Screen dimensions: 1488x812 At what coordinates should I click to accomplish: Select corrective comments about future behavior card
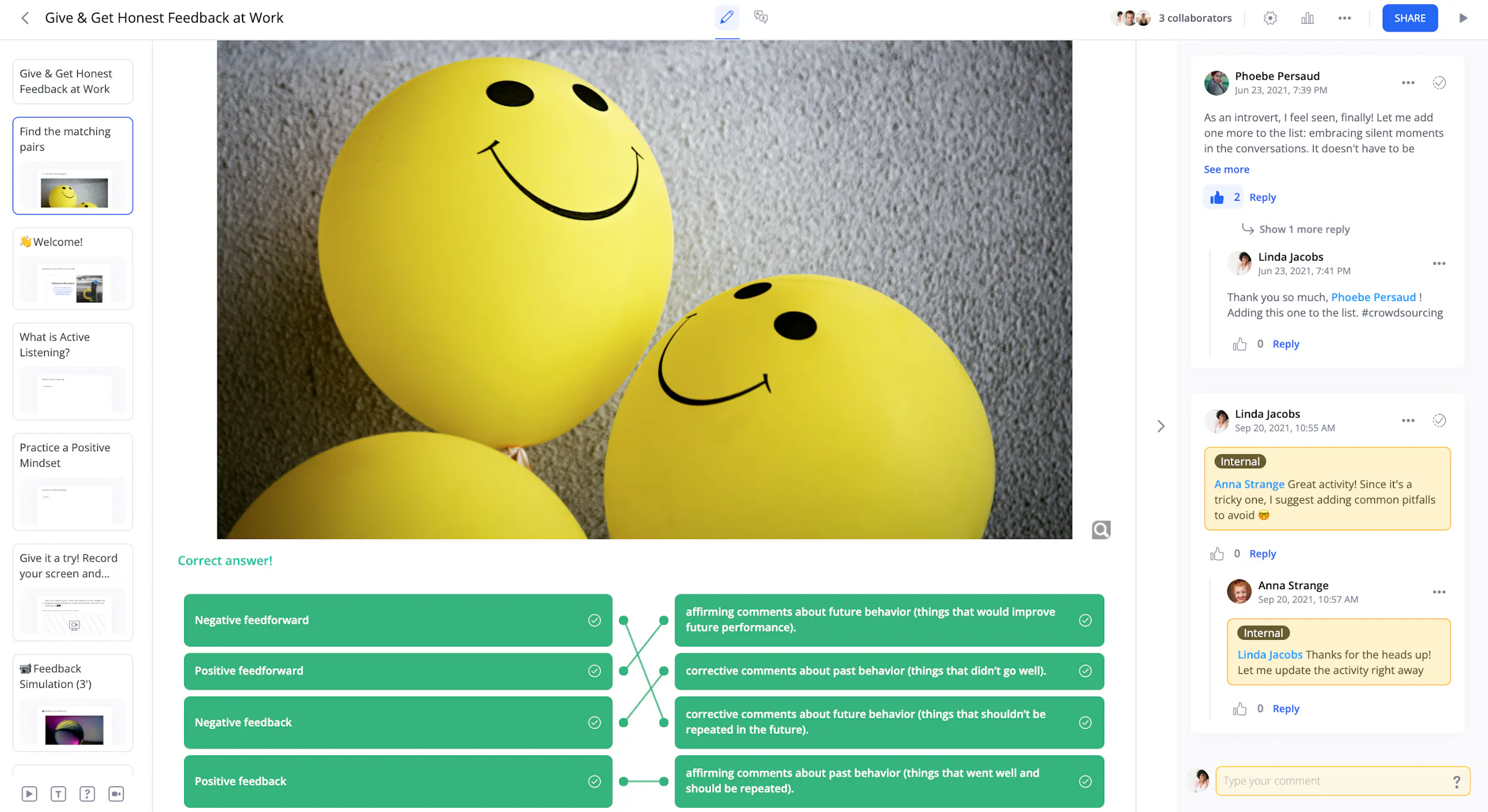[889, 722]
